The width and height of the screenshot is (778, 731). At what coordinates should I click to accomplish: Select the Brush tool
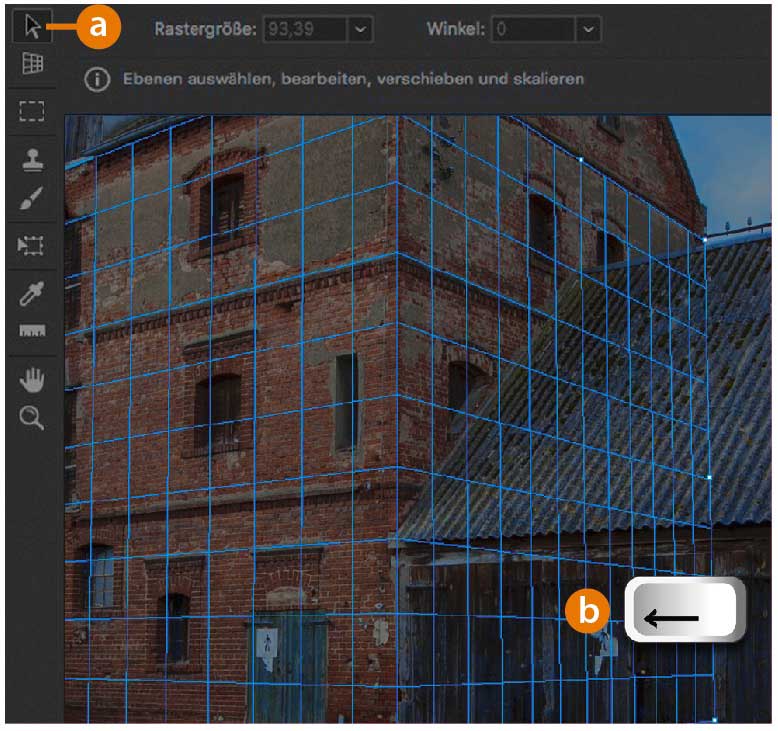[x=31, y=198]
